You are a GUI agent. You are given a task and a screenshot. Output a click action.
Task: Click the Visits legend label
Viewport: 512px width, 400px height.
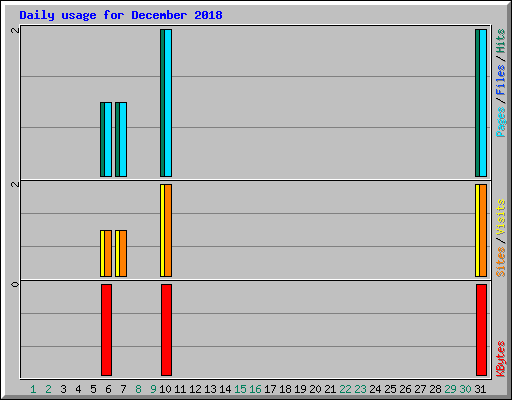pyautogui.click(x=500, y=217)
